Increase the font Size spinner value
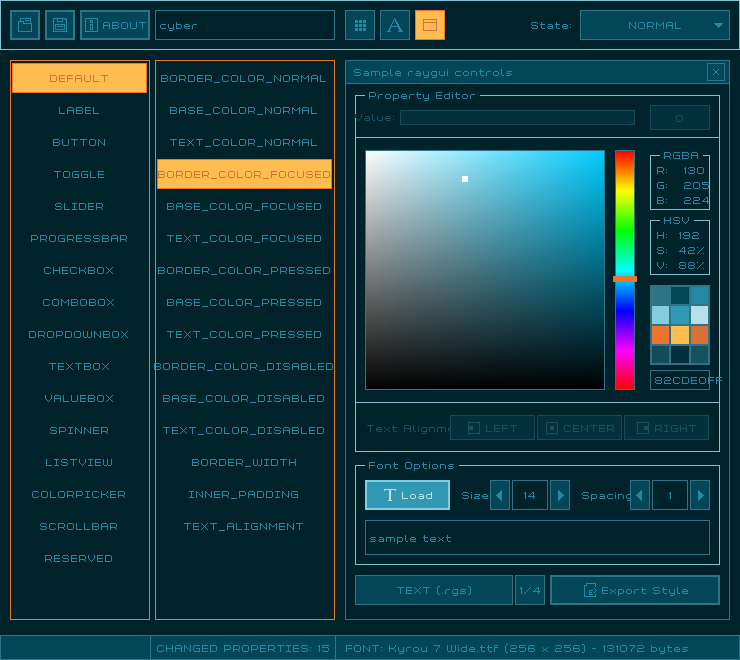Screen dimensions: 740x660 tap(560, 495)
